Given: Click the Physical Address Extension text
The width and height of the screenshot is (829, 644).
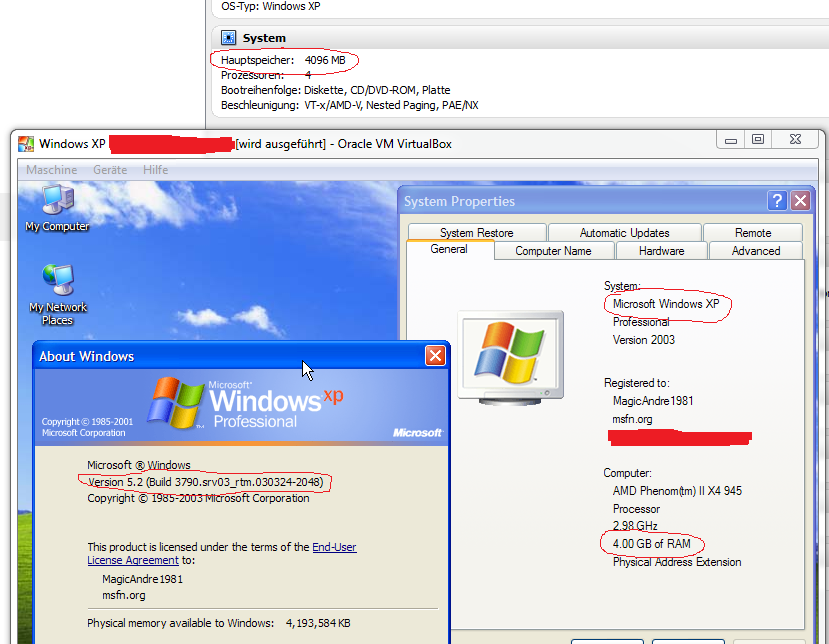Looking at the screenshot, I should coord(677,562).
